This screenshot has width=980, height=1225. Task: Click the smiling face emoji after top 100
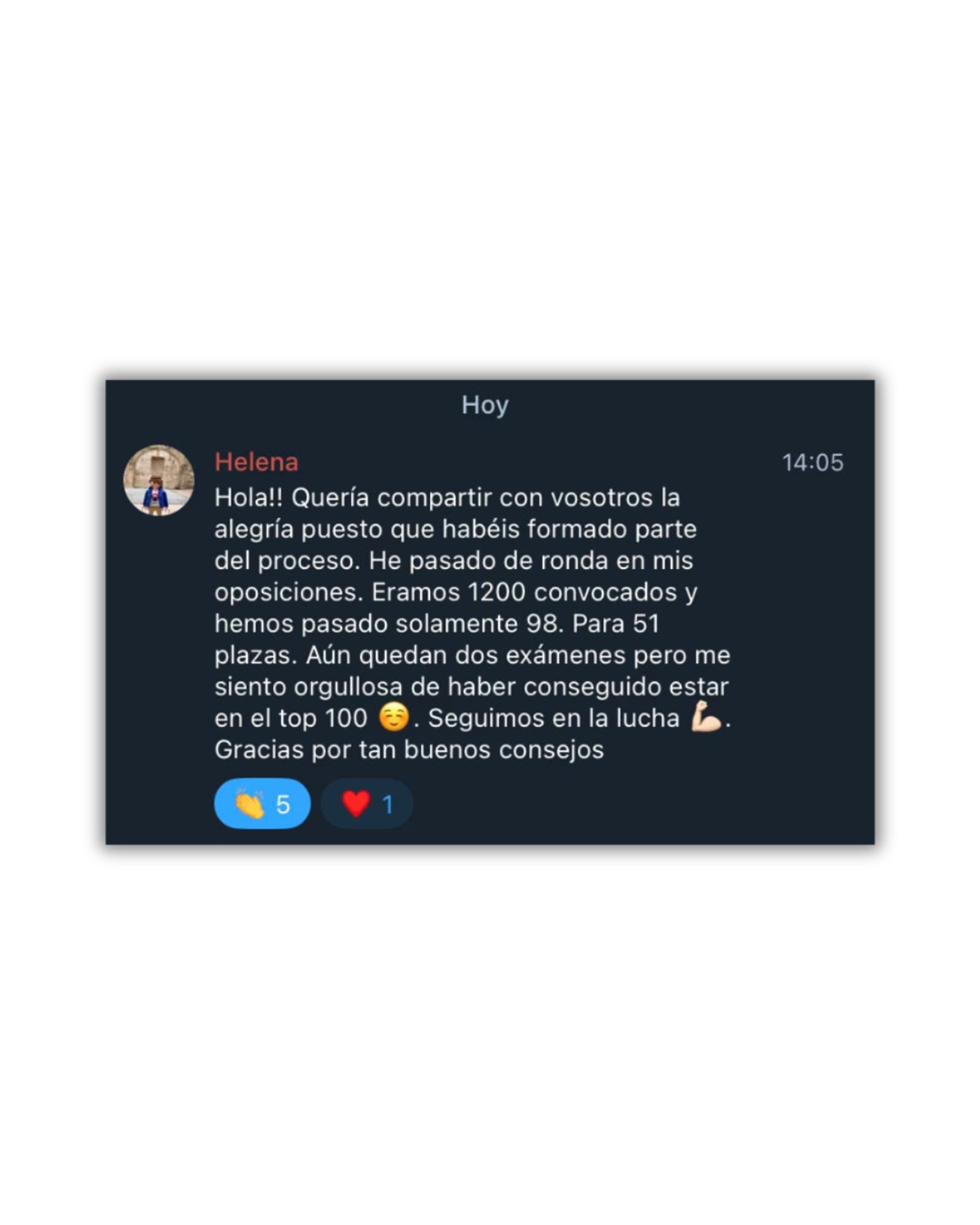394,717
